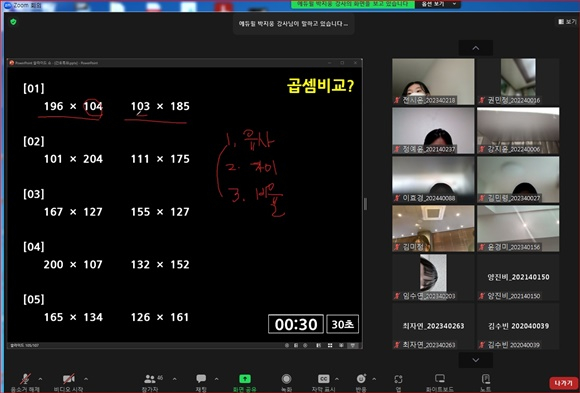This screenshot has height=393, width=580.
Task: Select 윤경미 participant video thumbnail
Action: 518,228
